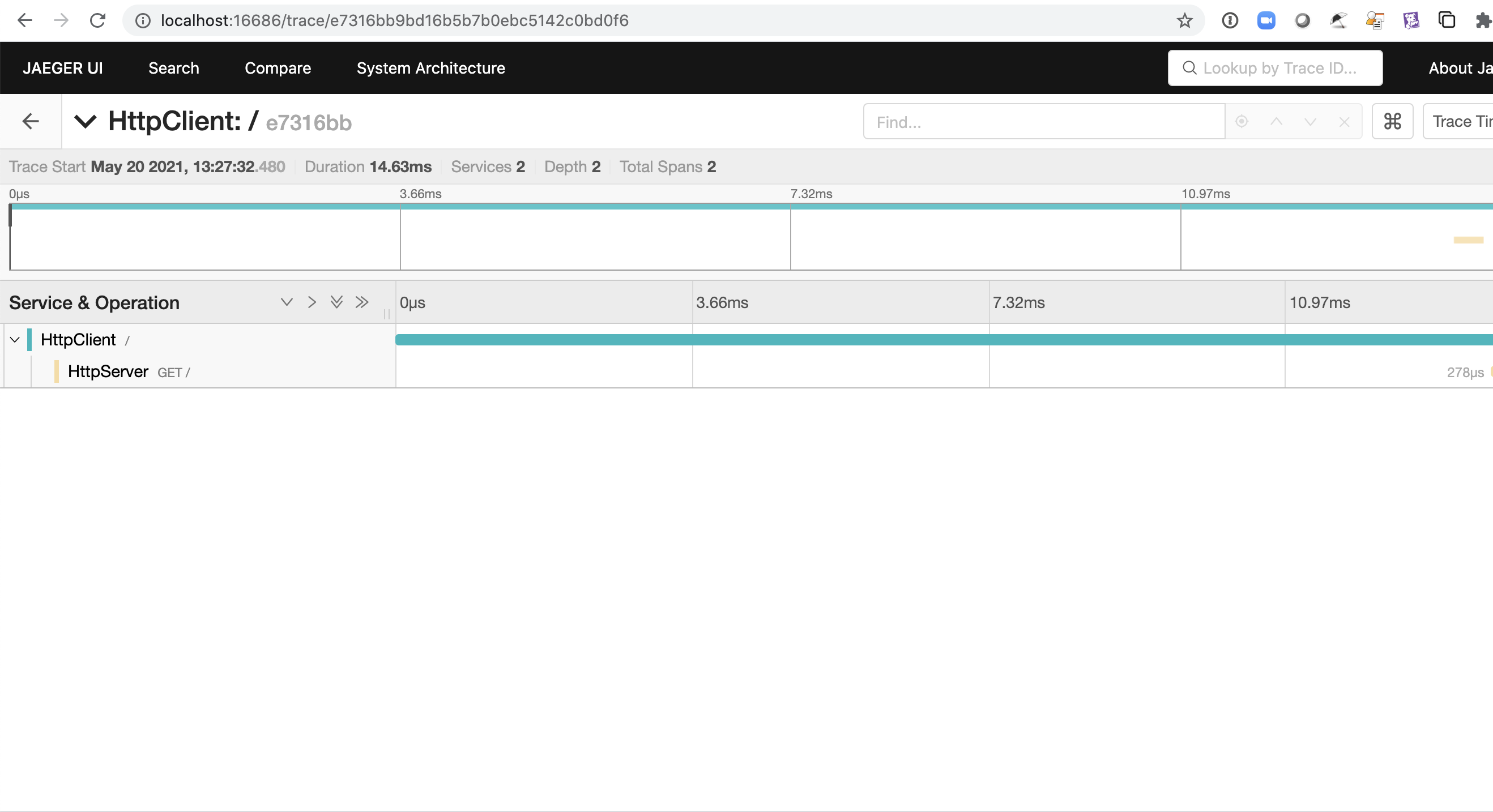Open keyboard shortcuts command icon
Viewport: 1493px width, 812px height.
(x=1392, y=121)
